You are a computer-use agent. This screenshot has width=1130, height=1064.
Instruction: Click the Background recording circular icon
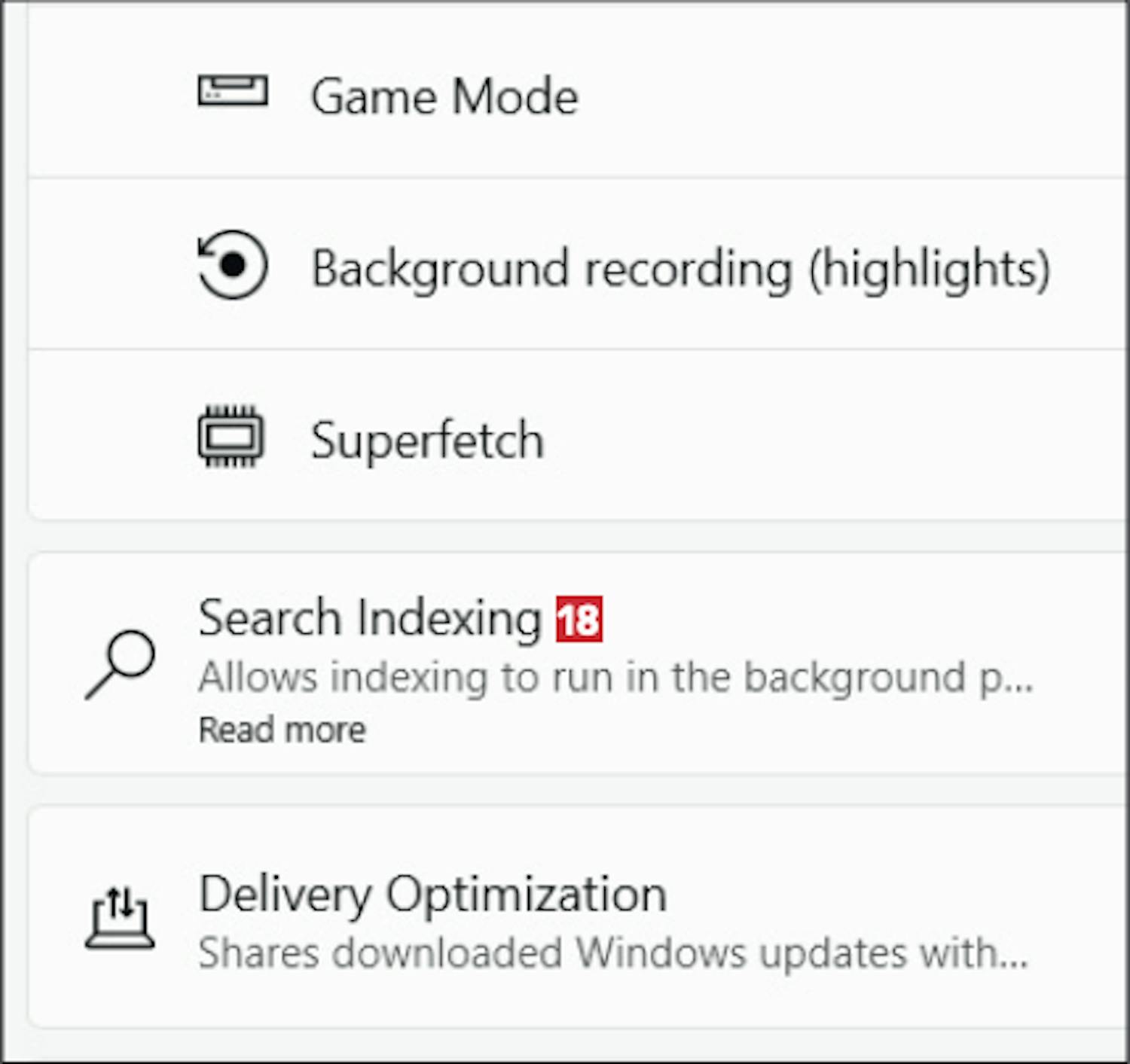click(233, 265)
